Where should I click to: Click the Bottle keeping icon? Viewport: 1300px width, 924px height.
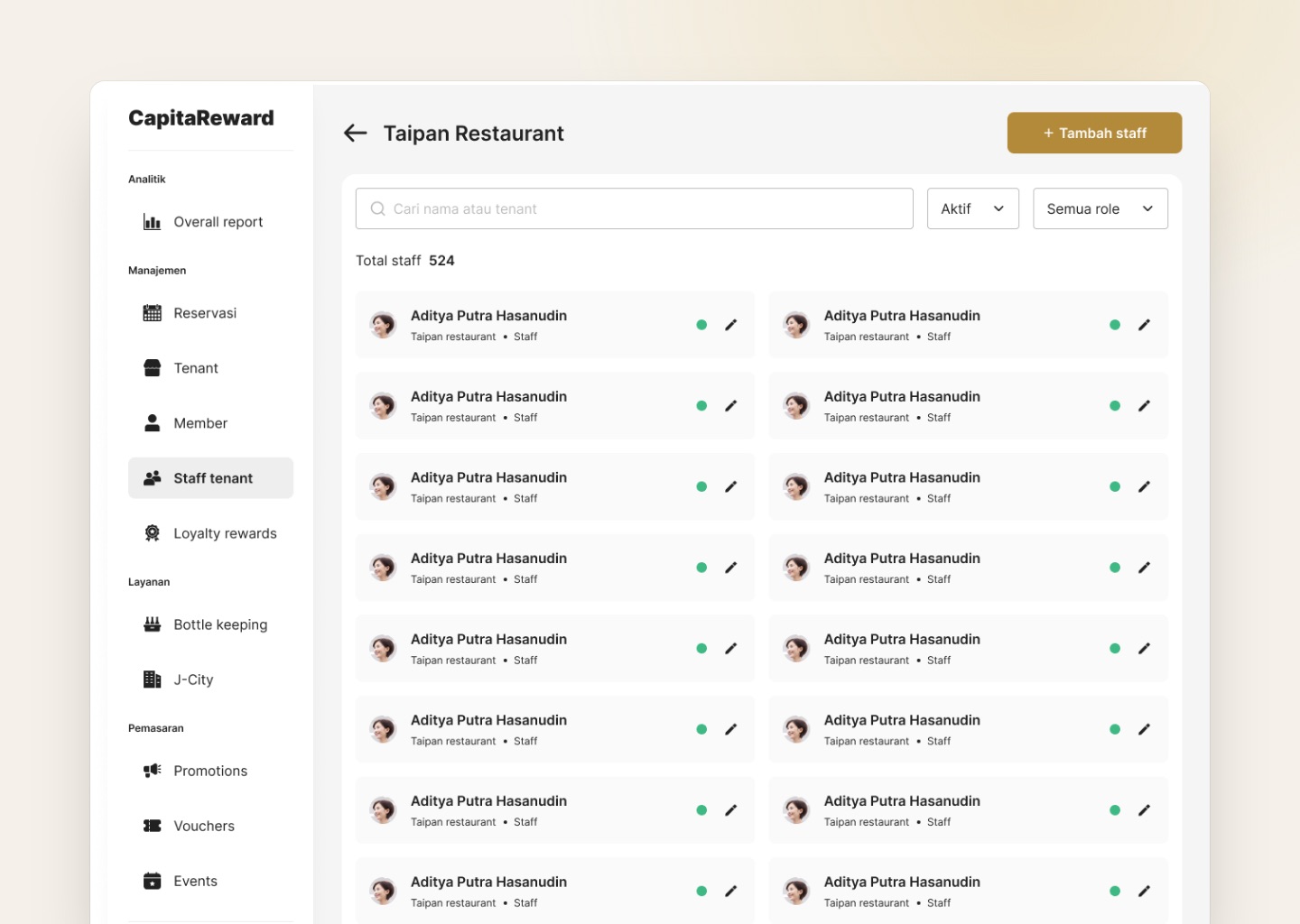152,624
